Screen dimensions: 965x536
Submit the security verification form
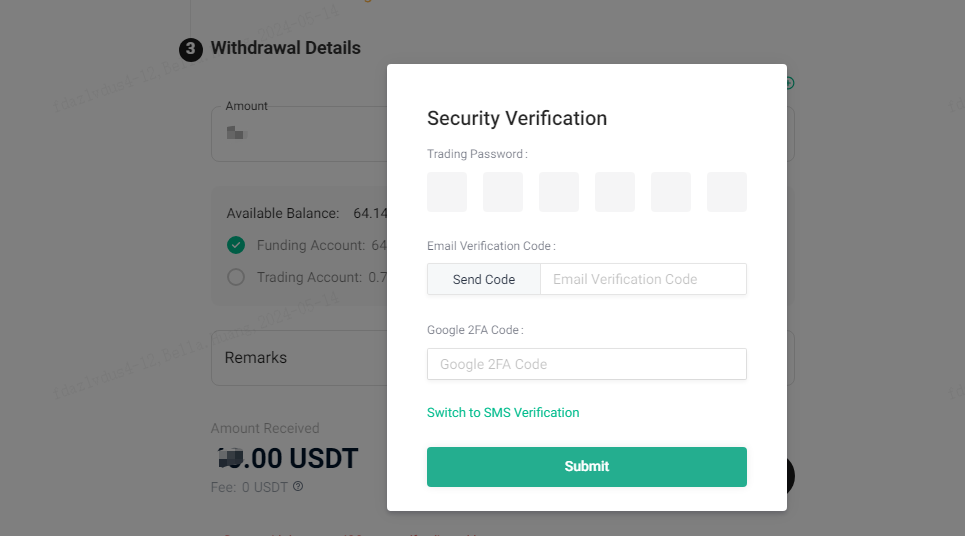point(587,466)
